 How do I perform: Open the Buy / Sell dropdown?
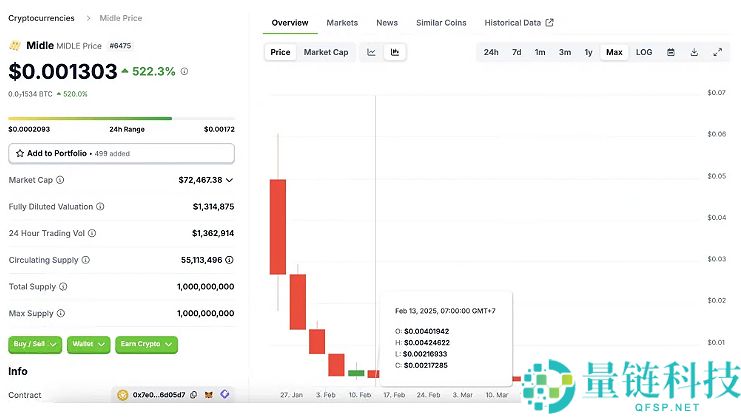point(36,344)
